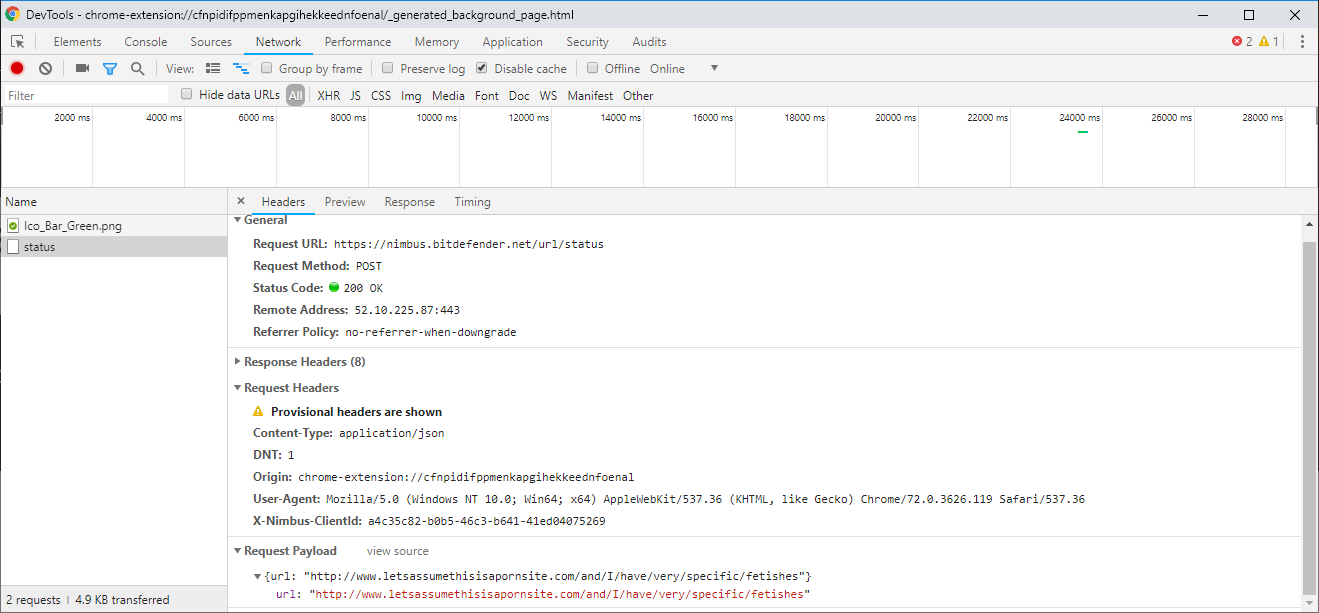Click the green marker on timeline overview
Image resolution: width=1319 pixels, height=613 pixels.
(x=1083, y=131)
